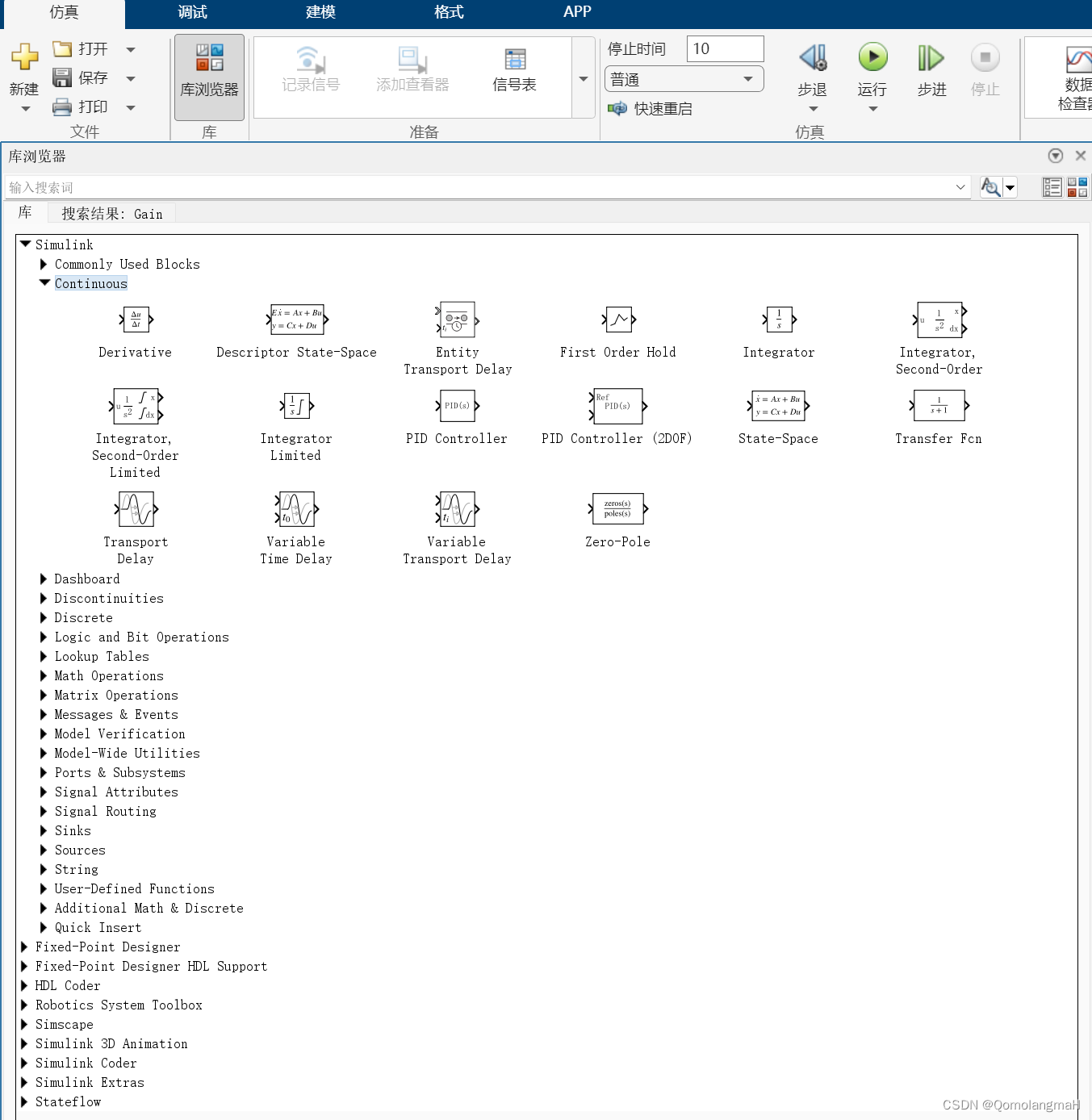This screenshot has height=1120, width=1092.
Task: Save the model using 保存 icon
Action: (62, 77)
